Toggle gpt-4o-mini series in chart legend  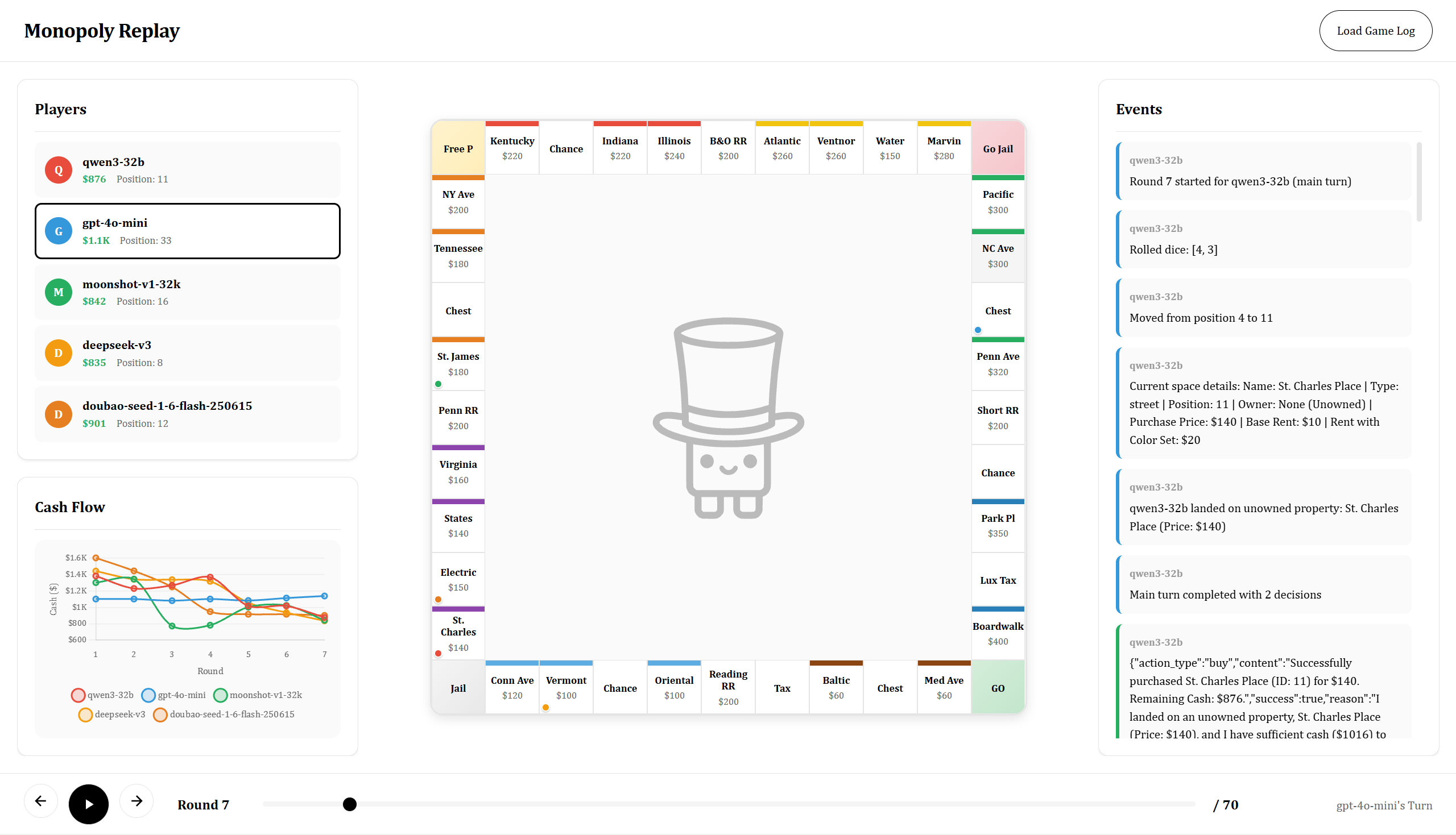tap(173, 695)
